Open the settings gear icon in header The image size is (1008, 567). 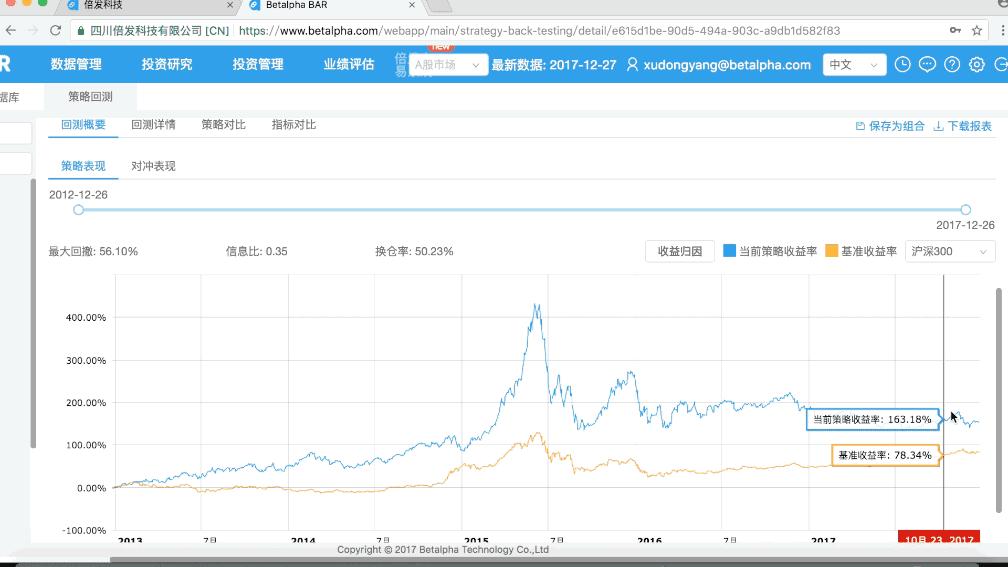[976, 64]
